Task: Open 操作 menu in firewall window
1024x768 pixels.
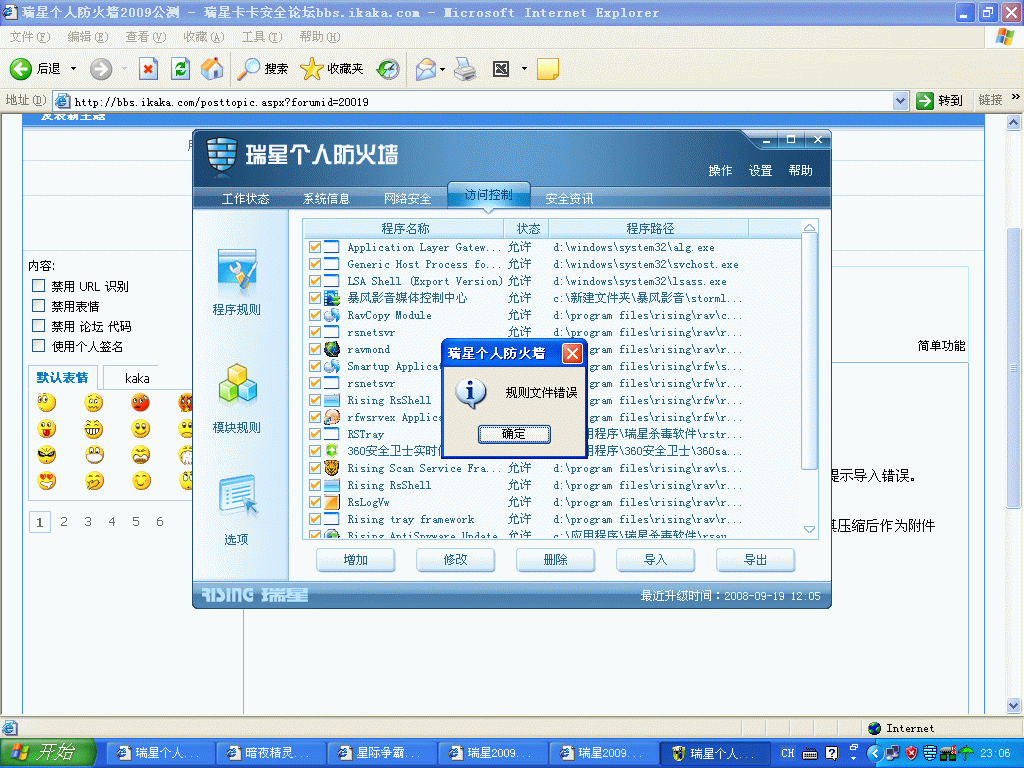Action: (x=720, y=170)
